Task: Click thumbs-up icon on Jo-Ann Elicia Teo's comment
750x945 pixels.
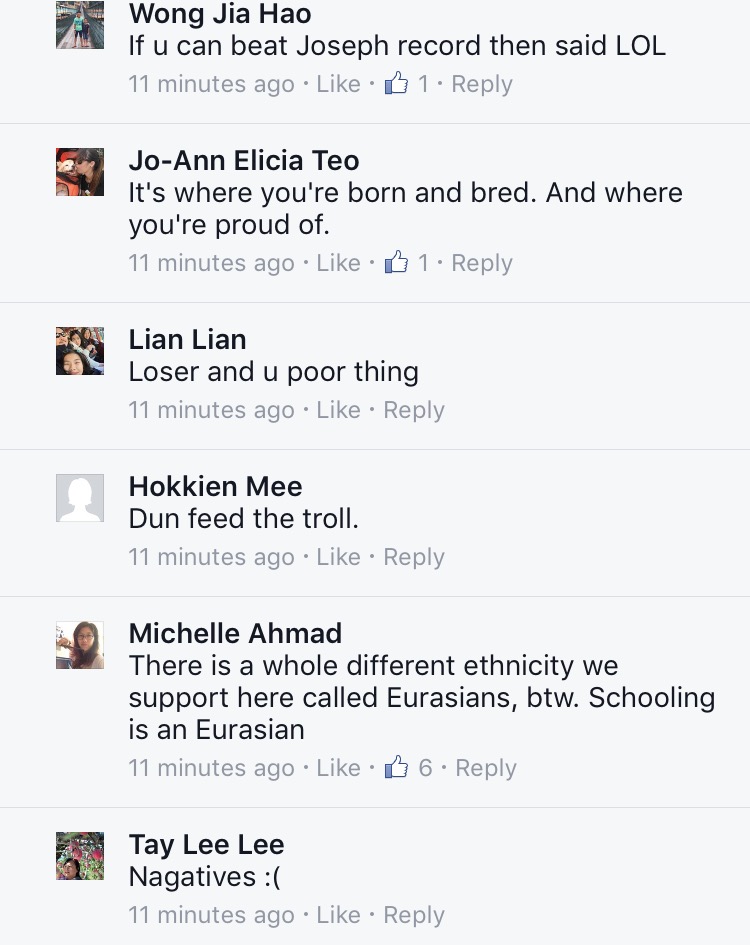Action: coord(397,263)
